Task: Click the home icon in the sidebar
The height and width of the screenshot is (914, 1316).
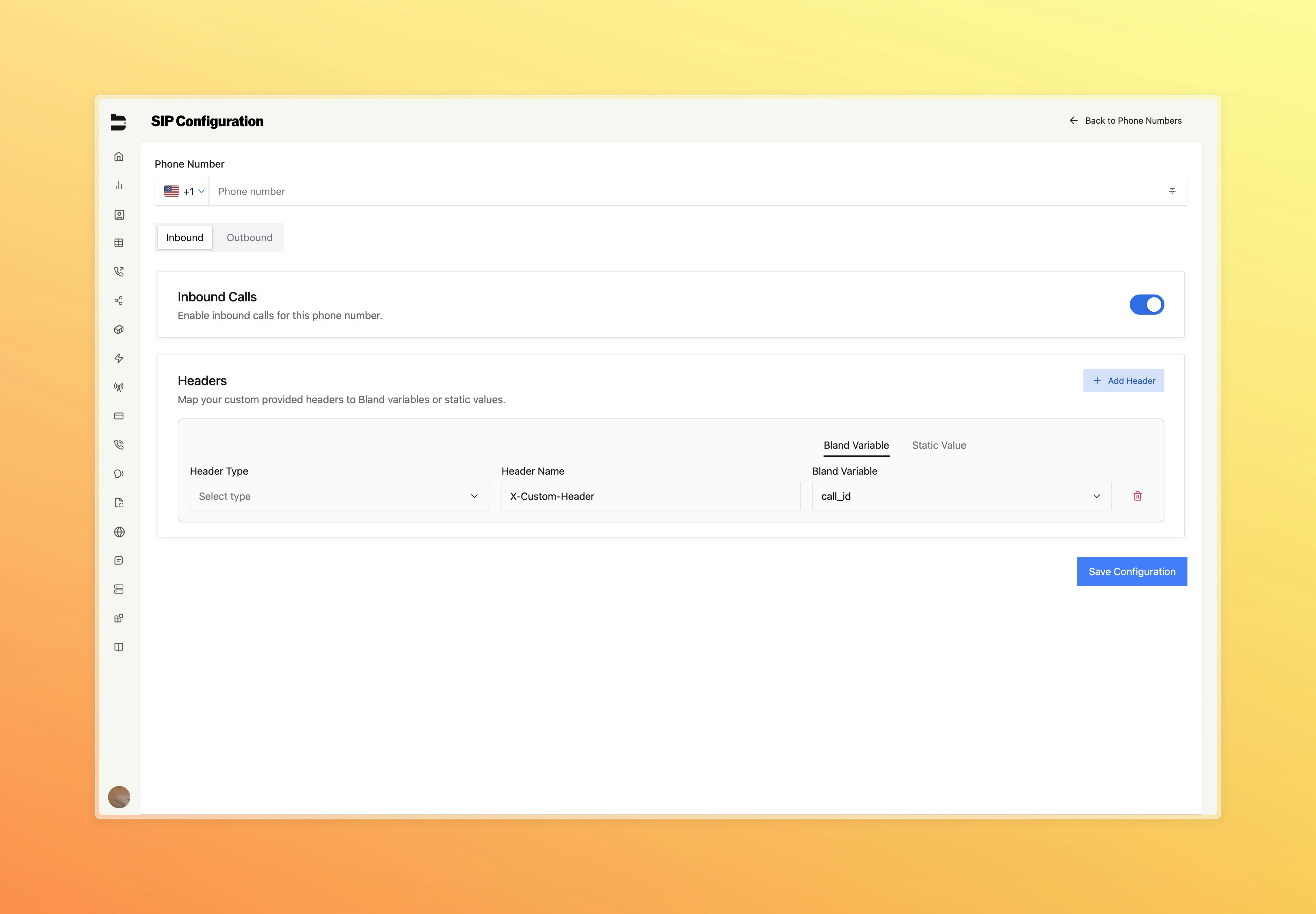Action: tap(118, 157)
